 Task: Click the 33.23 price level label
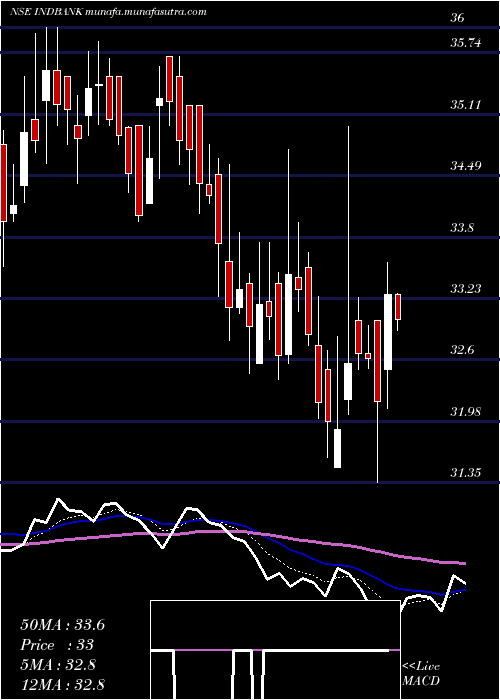466,289
